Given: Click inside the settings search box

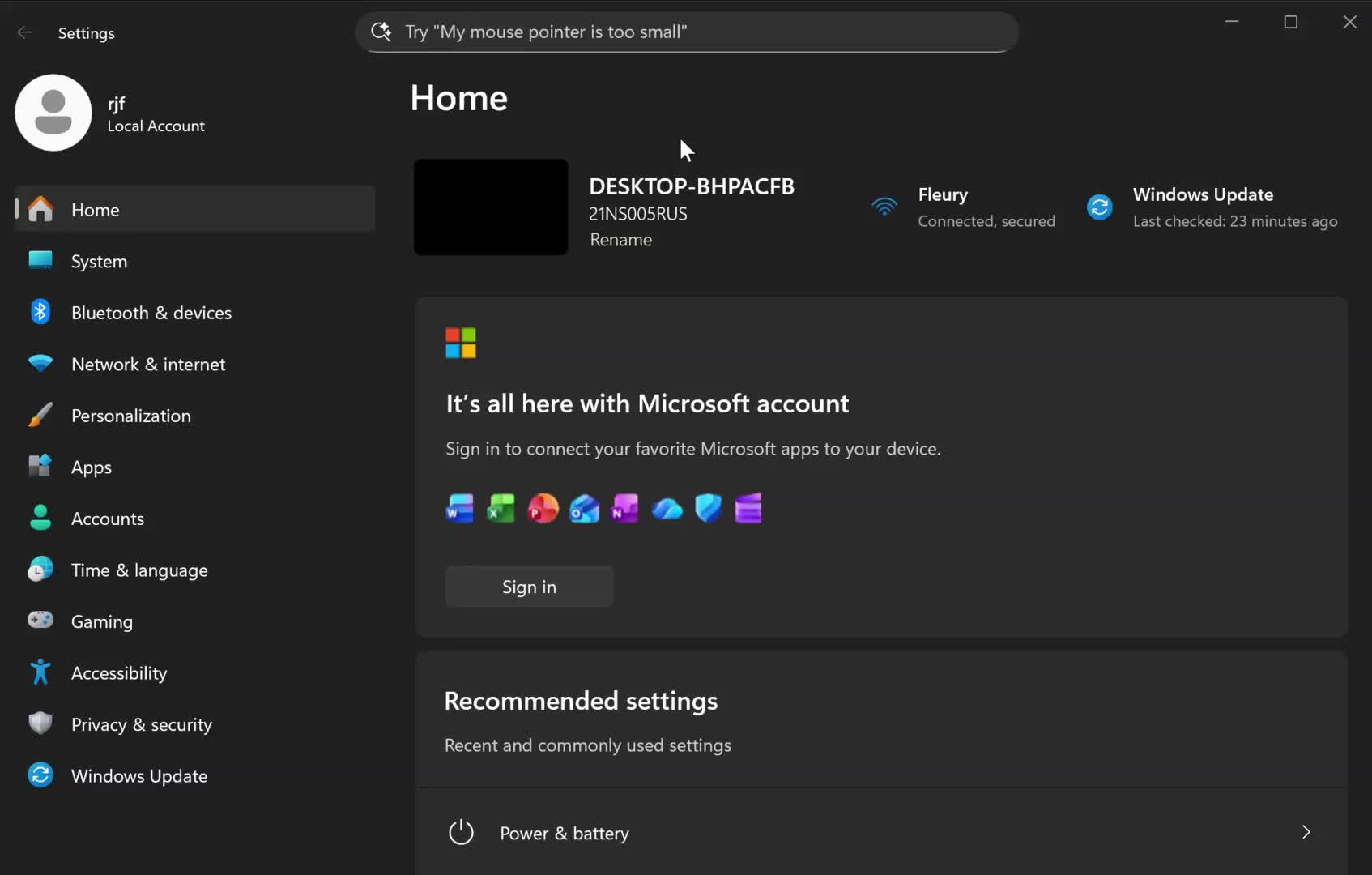Looking at the screenshot, I should [686, 32].
